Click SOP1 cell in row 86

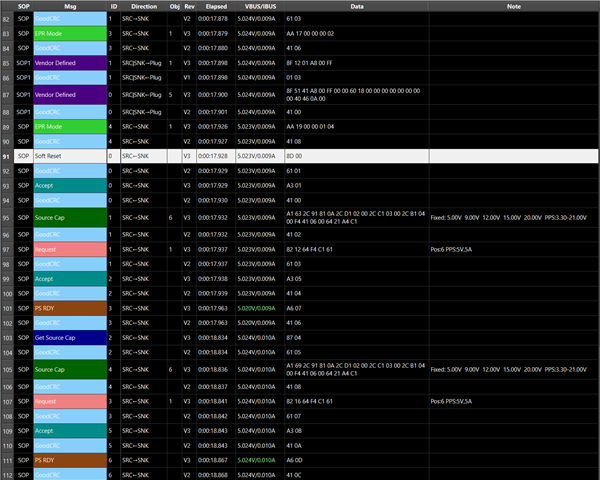[23, 78]
